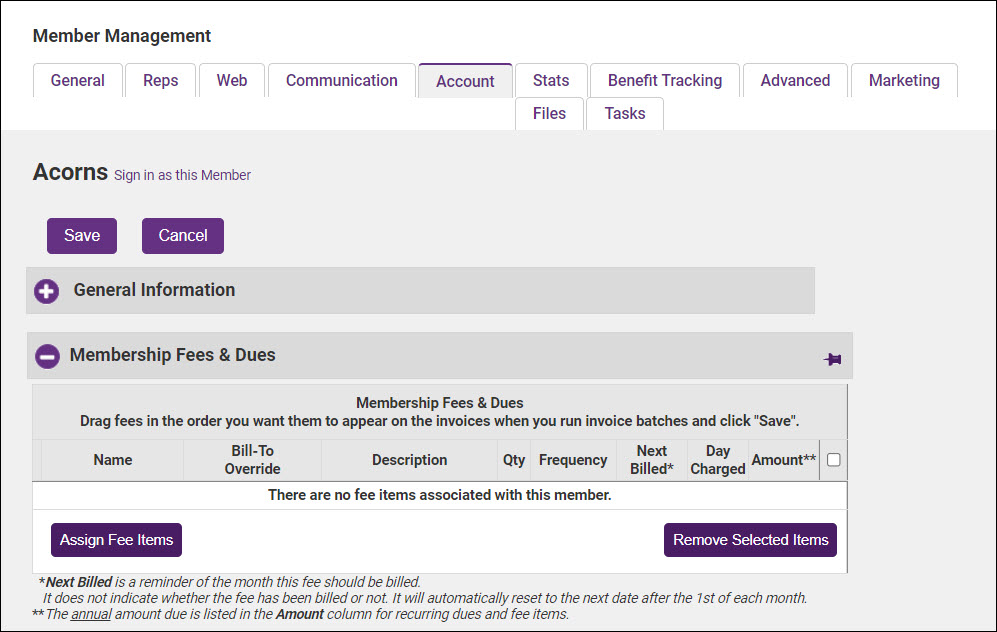
Task: Open the General tab
Action: tap(78, 81)
